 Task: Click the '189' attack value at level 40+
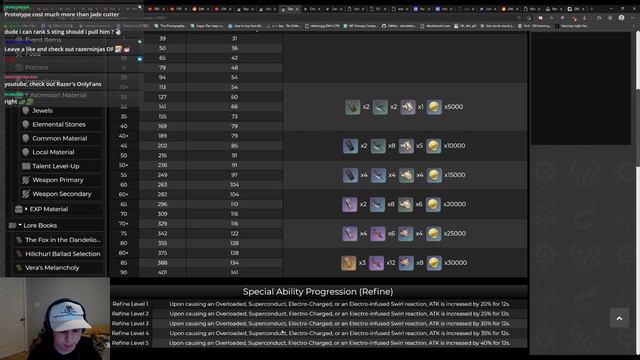162,136
